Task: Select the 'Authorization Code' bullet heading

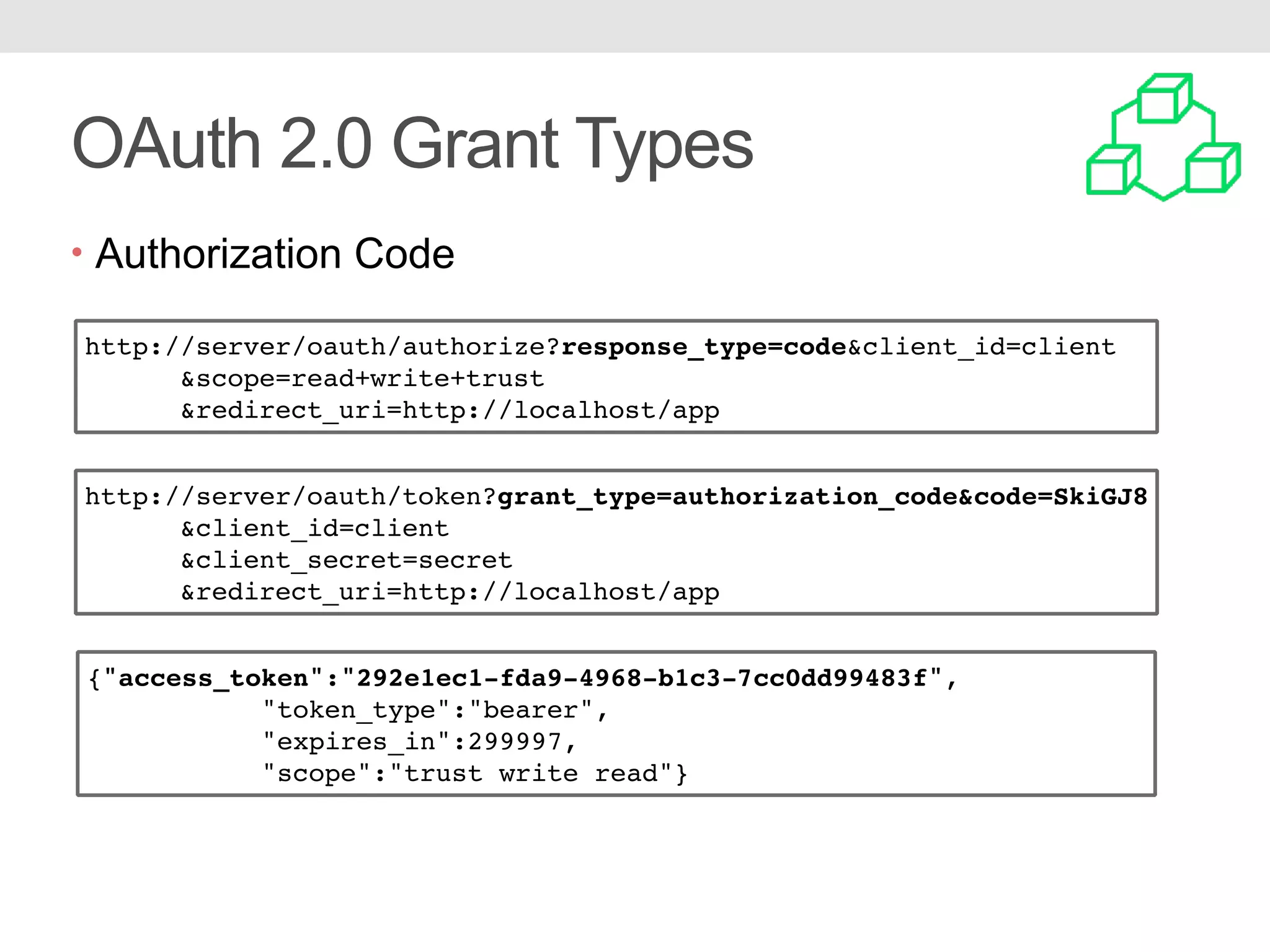Action: point(275,253)
